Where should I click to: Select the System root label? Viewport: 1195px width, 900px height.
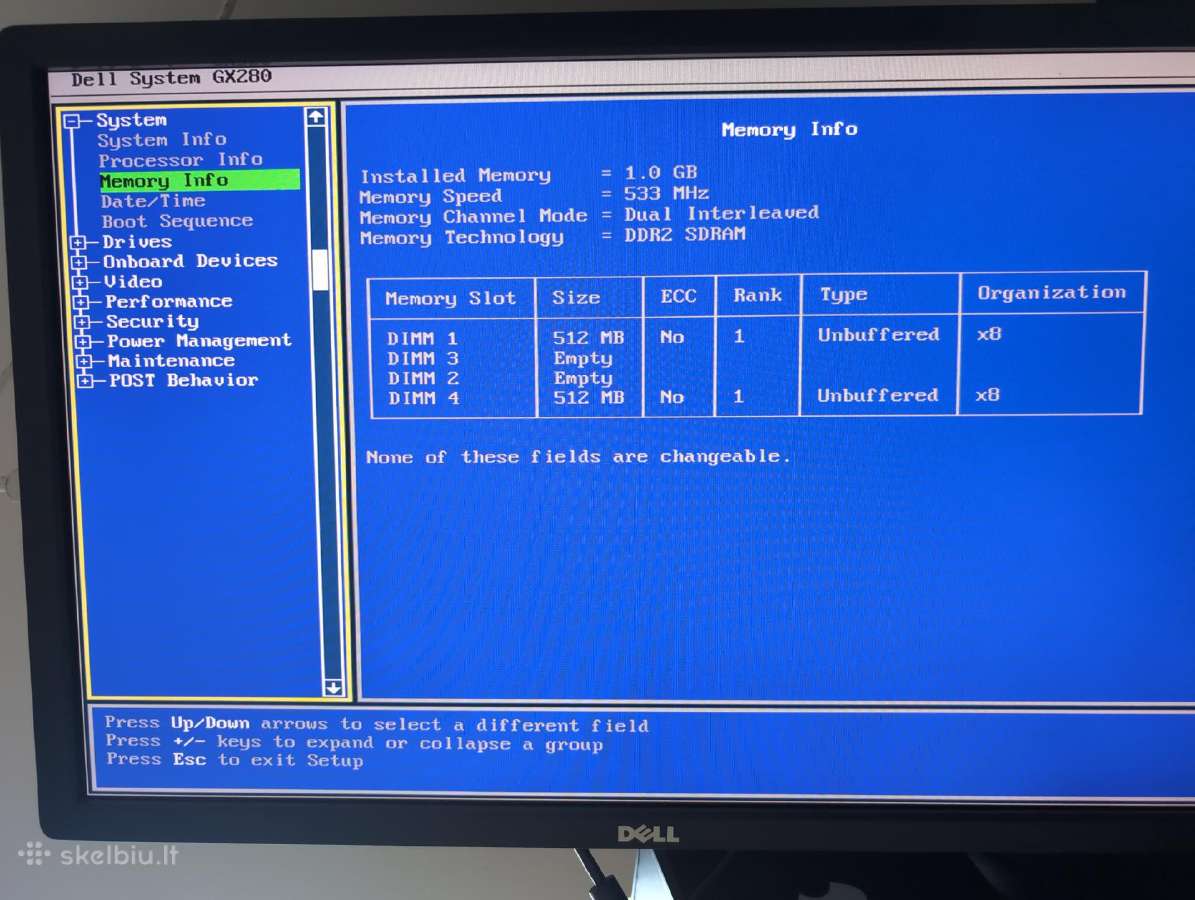[x=131, y=120]
